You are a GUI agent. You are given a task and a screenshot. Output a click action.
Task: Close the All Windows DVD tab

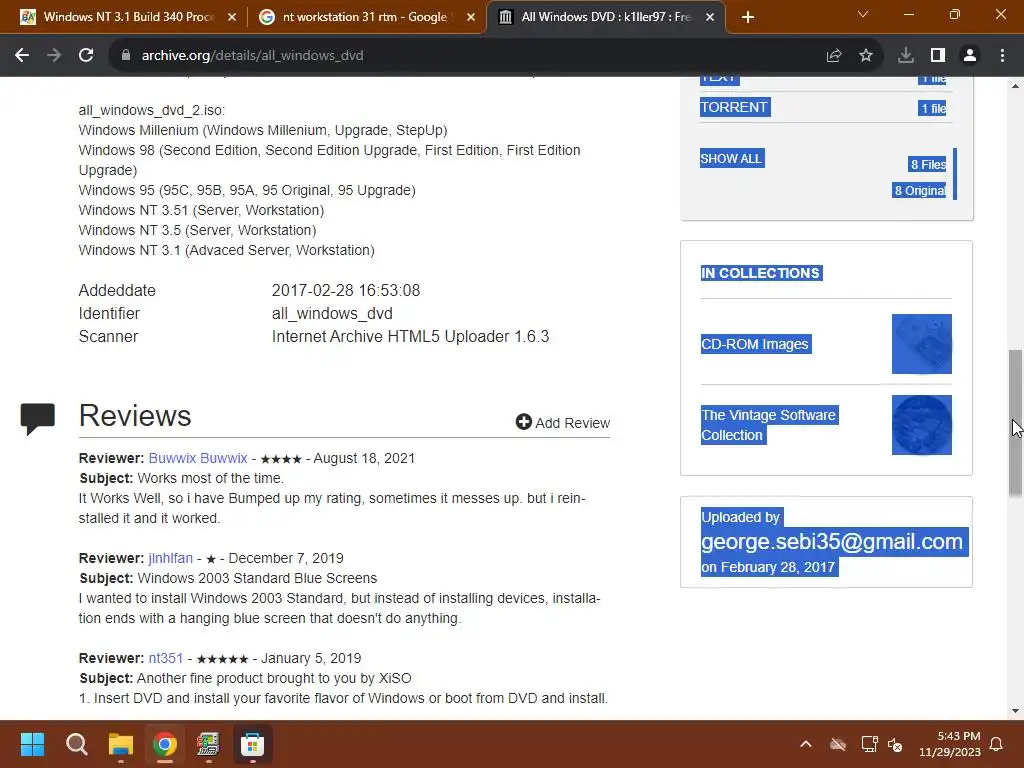click(710, 18)
